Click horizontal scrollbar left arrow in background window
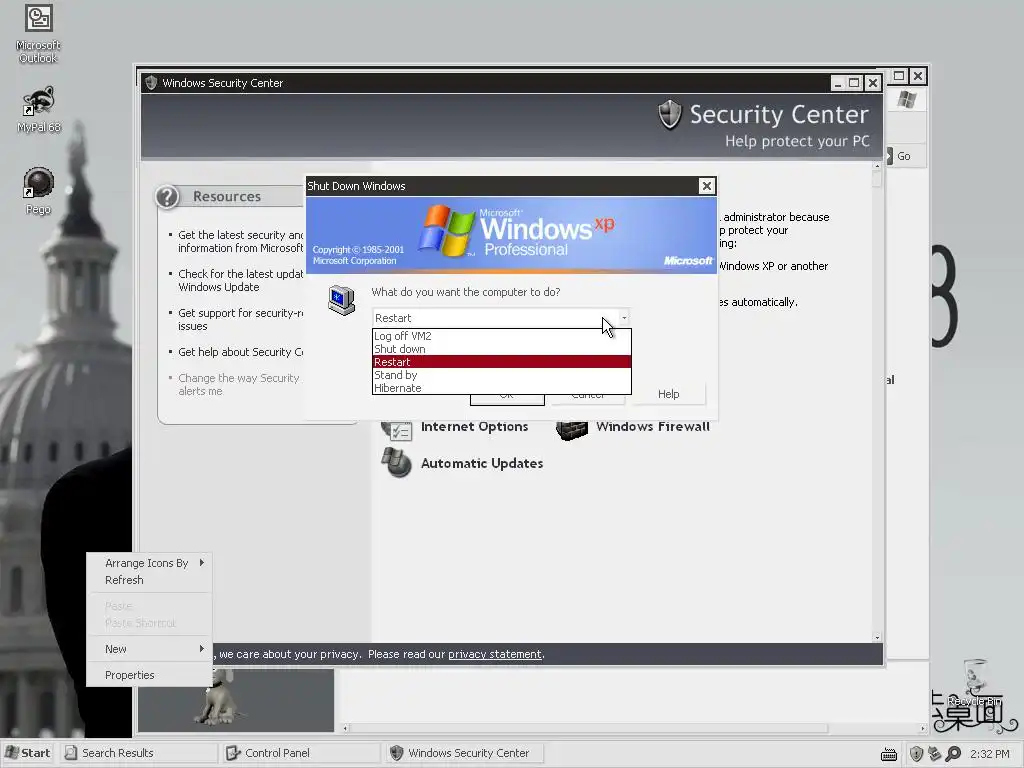This screenshot has height=768, width=1024. point(345,728)
